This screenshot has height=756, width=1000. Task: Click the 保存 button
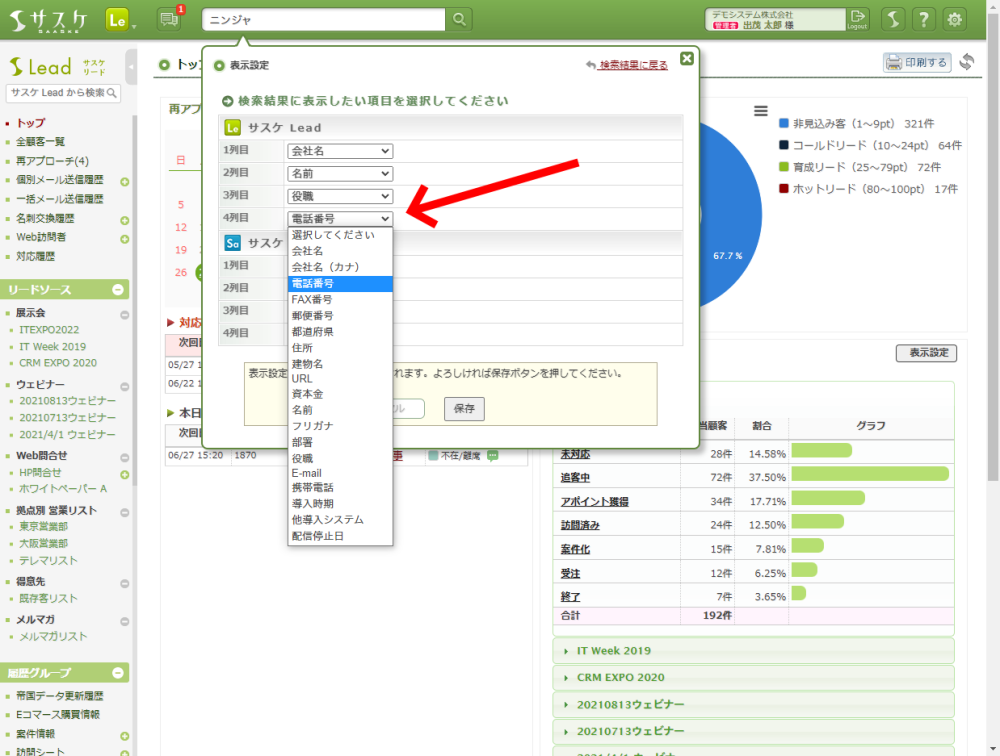pos(463,408)
